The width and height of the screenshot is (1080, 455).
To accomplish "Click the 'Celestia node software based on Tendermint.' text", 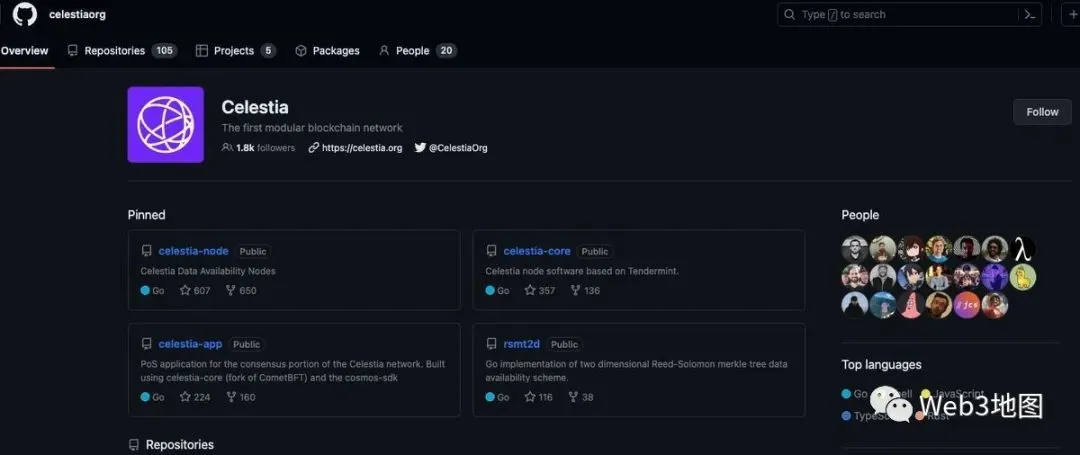I will (x=582, y=271).
